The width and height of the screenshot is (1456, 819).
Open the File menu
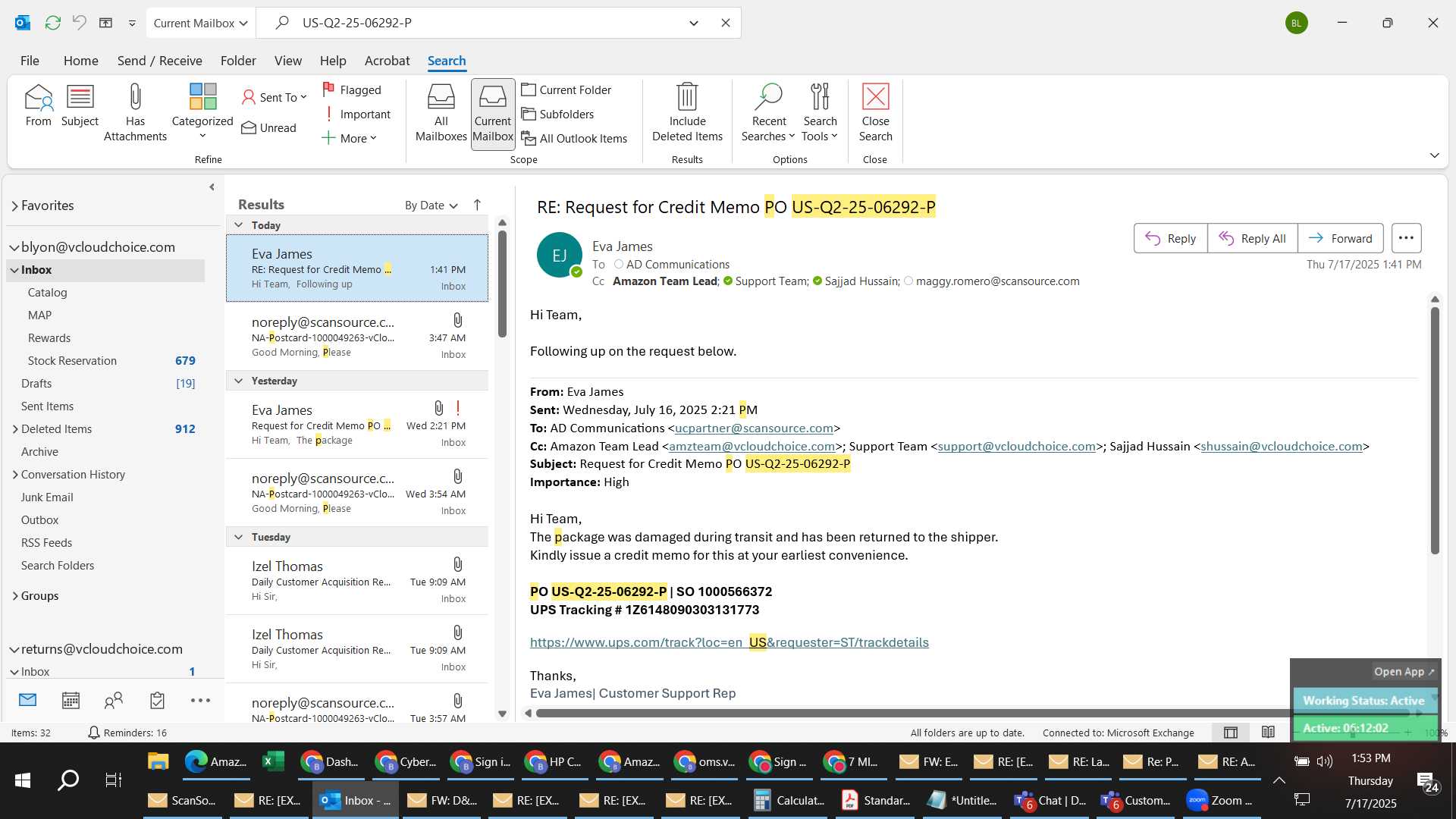pyautogui.click(x=30, y=61)
